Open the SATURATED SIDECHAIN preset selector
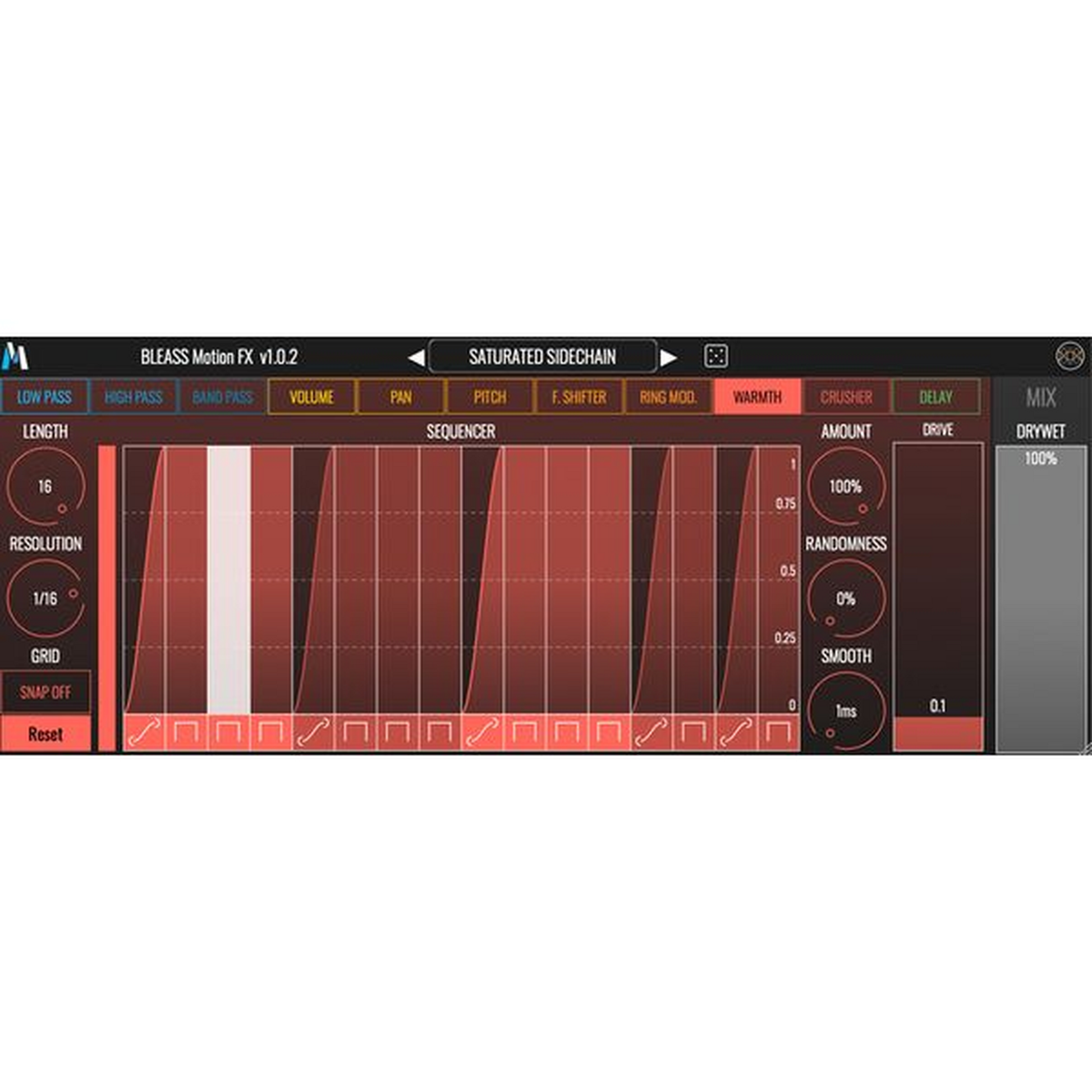This screenshot has width=1092, height=1092. pos(544,359)
